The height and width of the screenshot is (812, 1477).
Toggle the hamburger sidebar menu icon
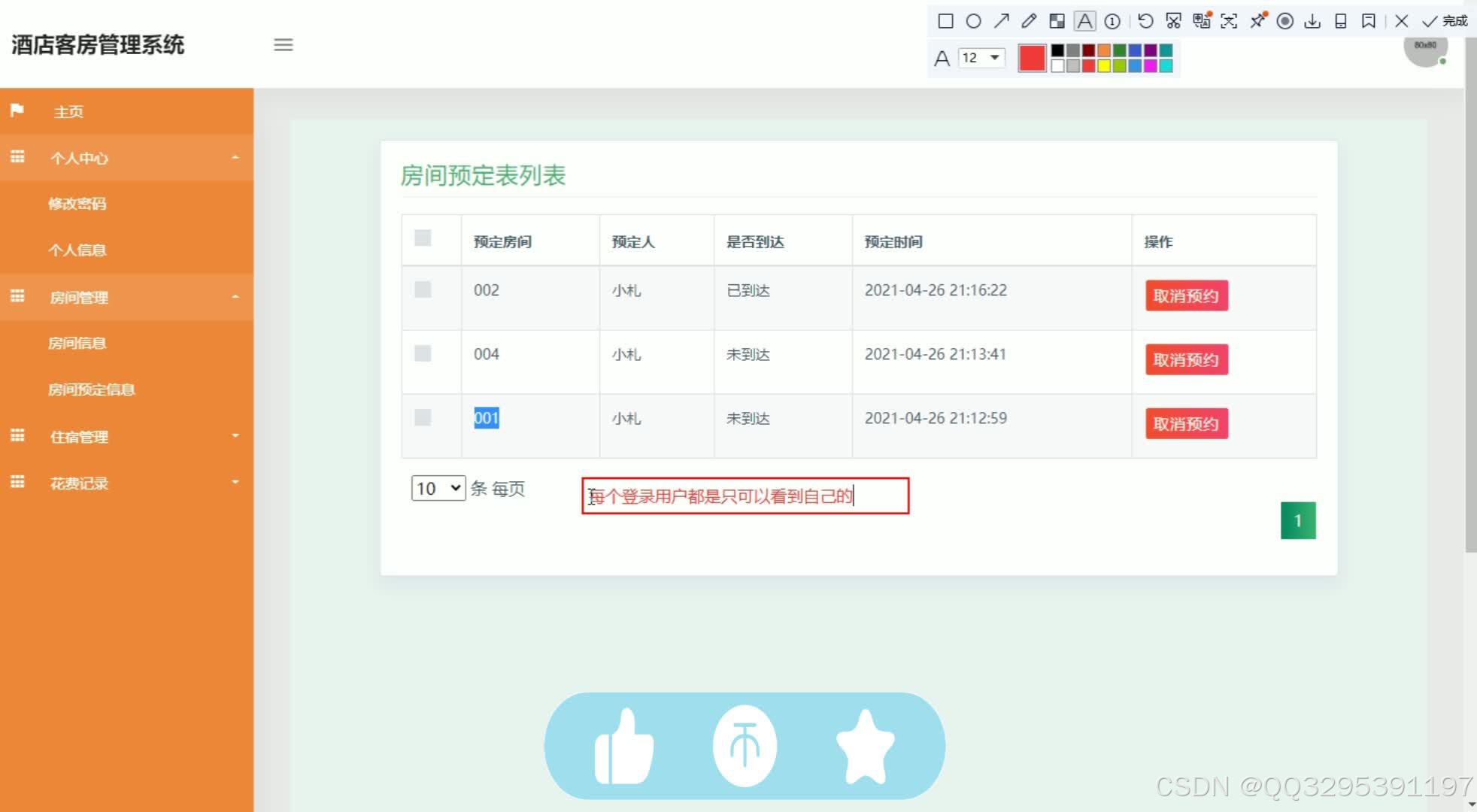coord(283,45)
